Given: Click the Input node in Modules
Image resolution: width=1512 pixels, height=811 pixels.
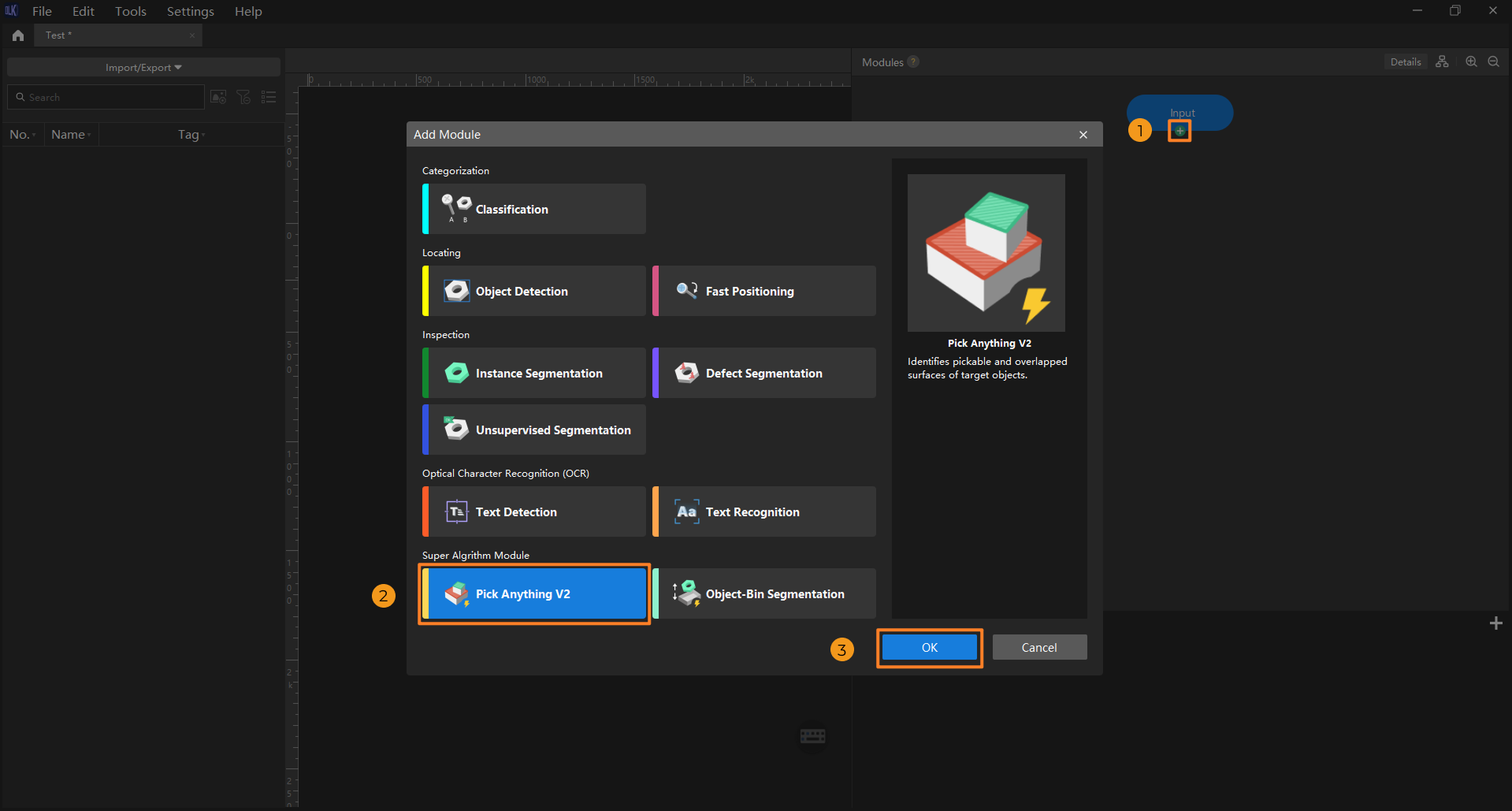Looking at the screenshot, I should click(1180, 112).
